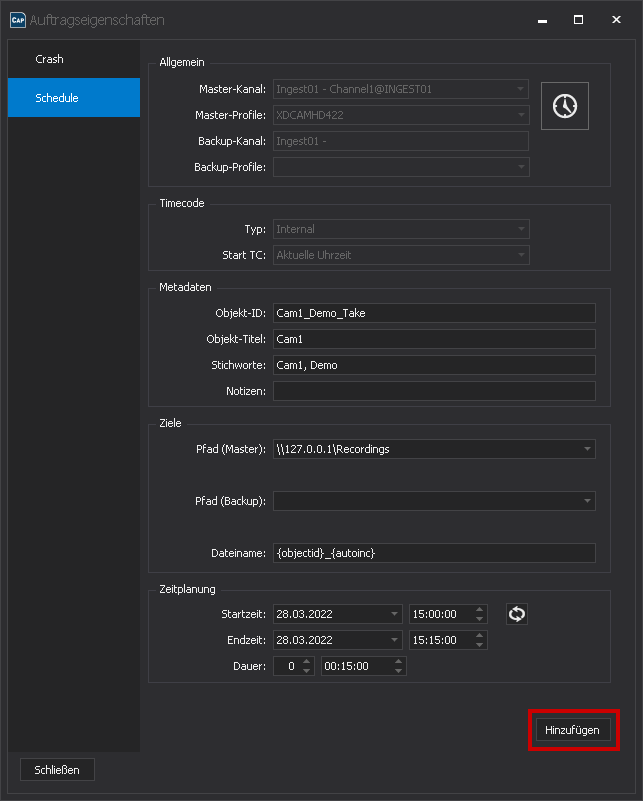Open the Start TC dropdown
The width and height of the screenshot is (643, 801).
click(x=401, y=255)
